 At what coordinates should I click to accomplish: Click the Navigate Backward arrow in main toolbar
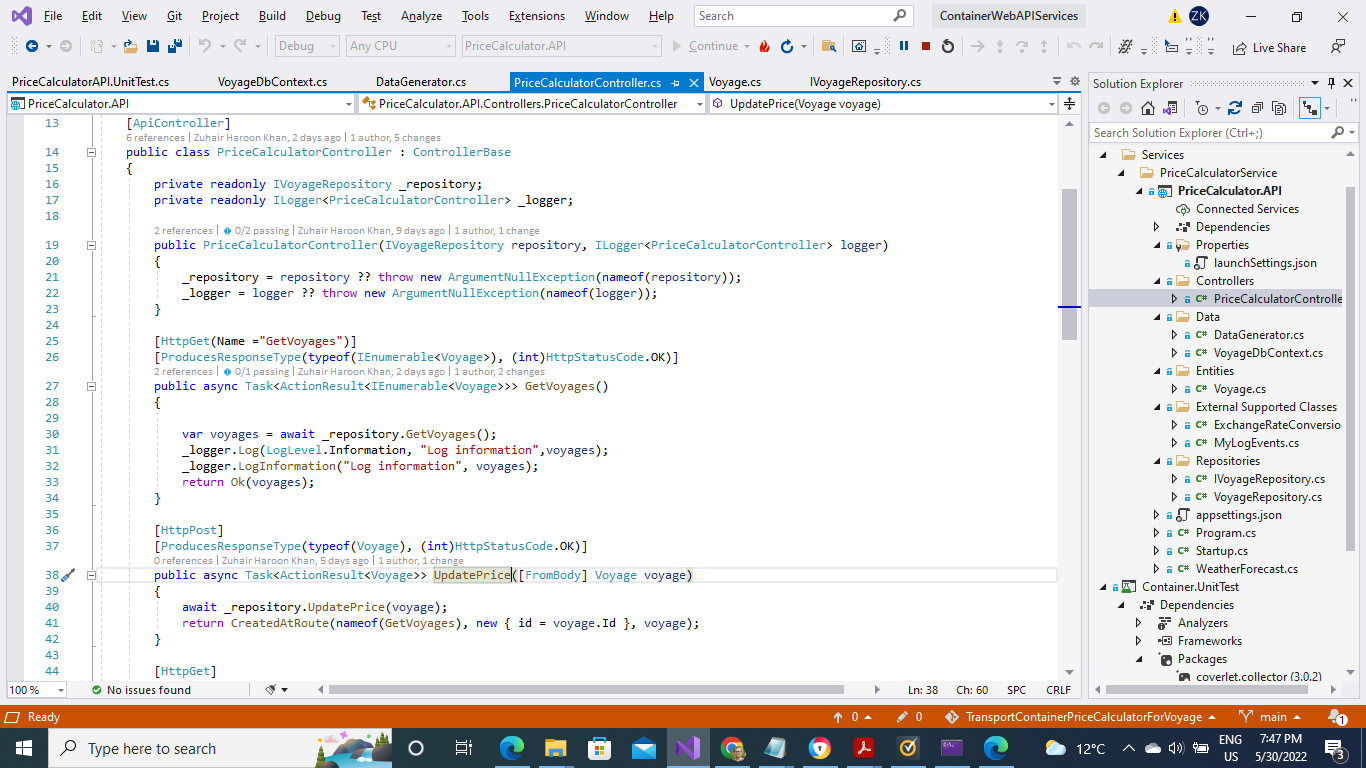[31, 46]
